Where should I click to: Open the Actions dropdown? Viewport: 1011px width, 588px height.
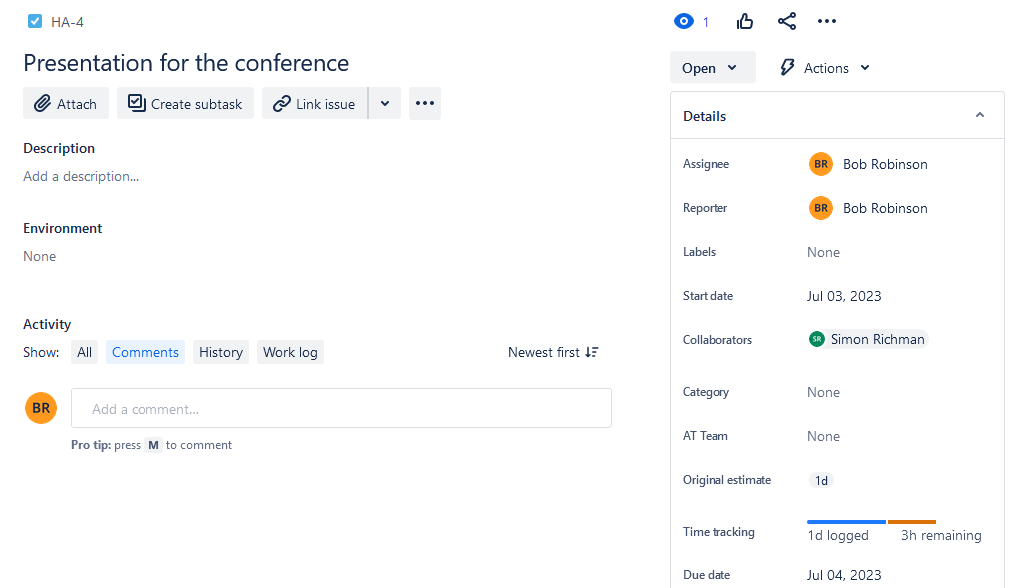pyautogui.click(x=823, y=67)
